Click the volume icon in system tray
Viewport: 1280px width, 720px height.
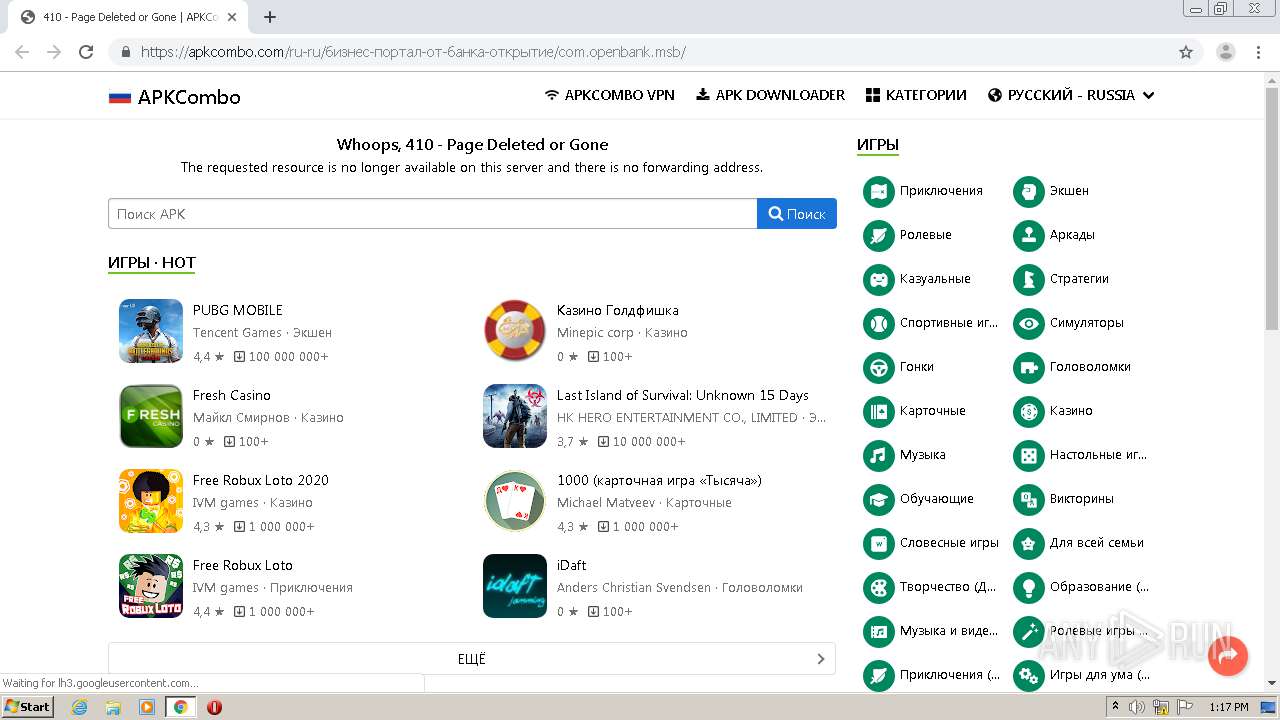pyautogui.click(x=1137, y=707)
